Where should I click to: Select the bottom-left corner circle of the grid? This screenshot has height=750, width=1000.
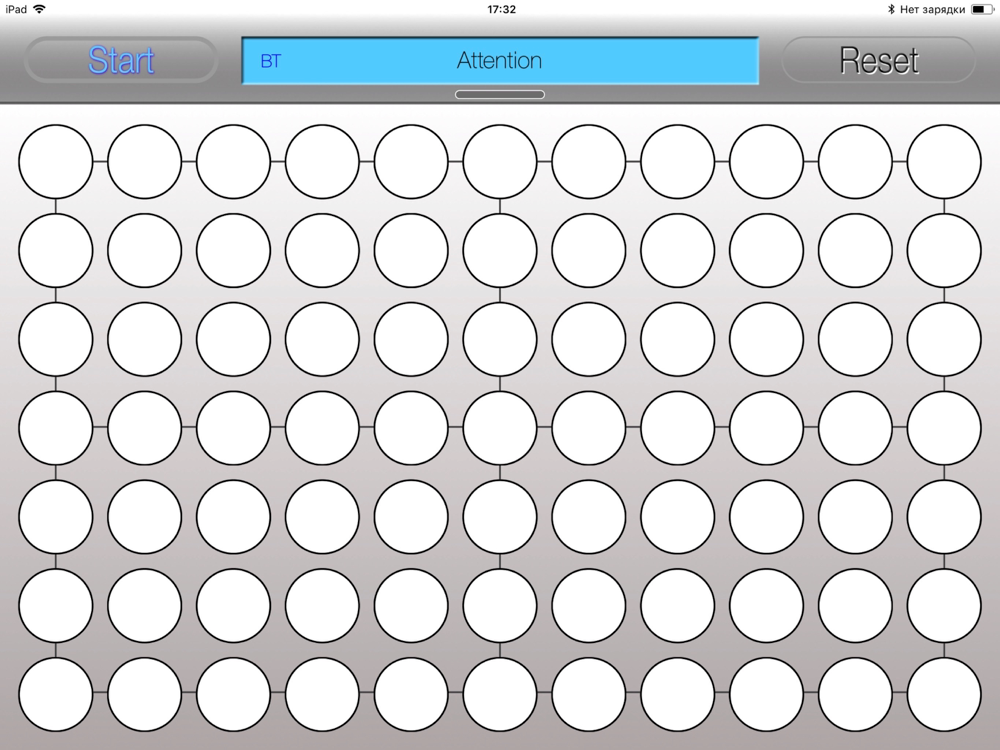[x=55, y=694]
